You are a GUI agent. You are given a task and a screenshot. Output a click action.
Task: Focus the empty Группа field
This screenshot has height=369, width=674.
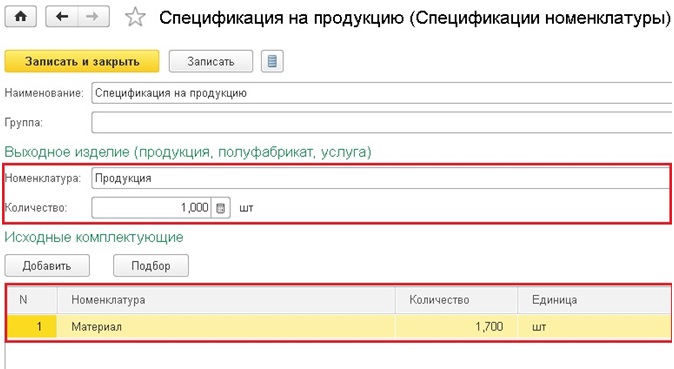(382, 123)
